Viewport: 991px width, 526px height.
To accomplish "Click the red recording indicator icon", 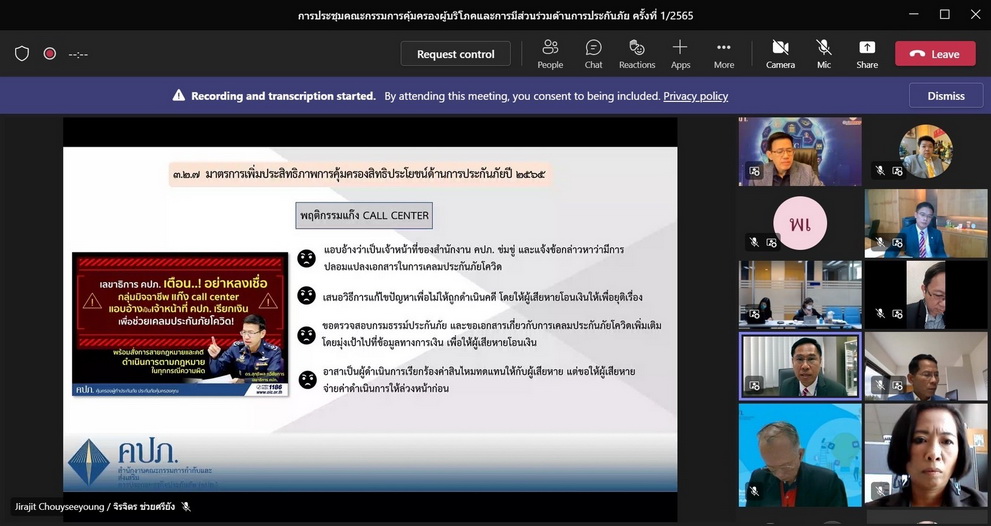I will click(x=50, y=54).
